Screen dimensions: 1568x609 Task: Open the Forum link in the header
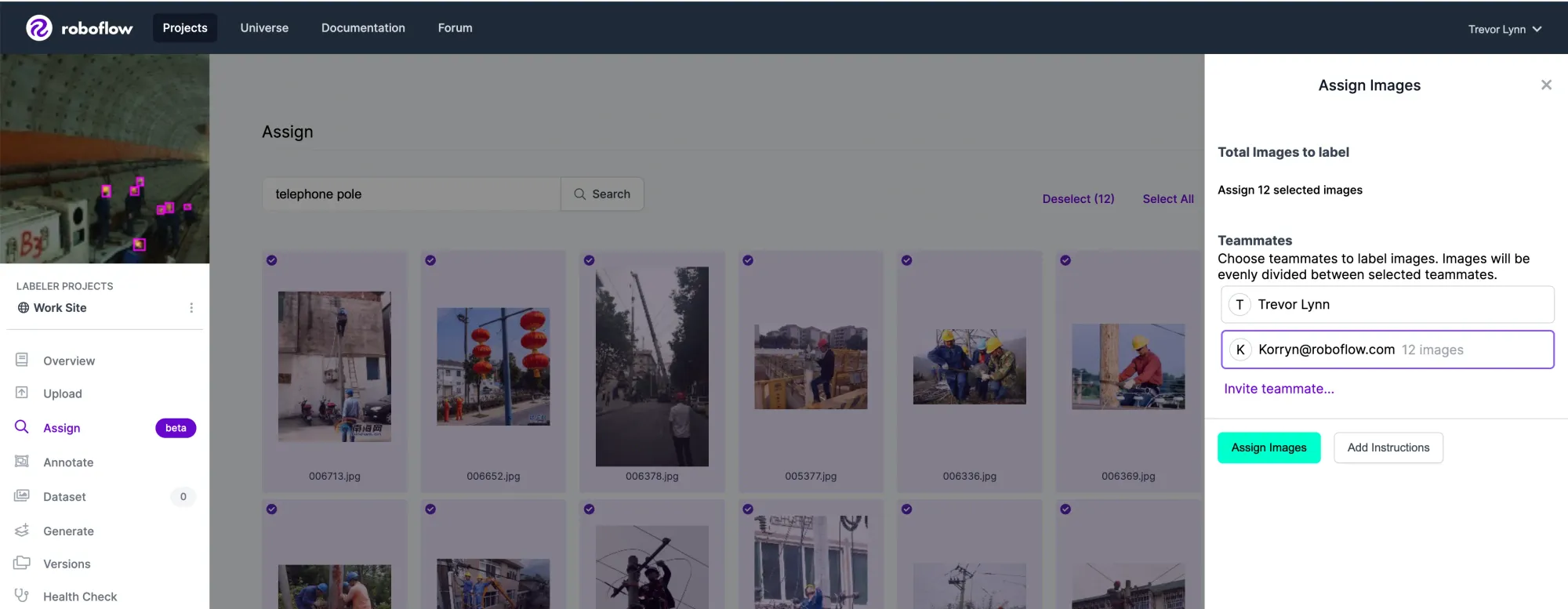pyautogui.click(x=455, y=27)
